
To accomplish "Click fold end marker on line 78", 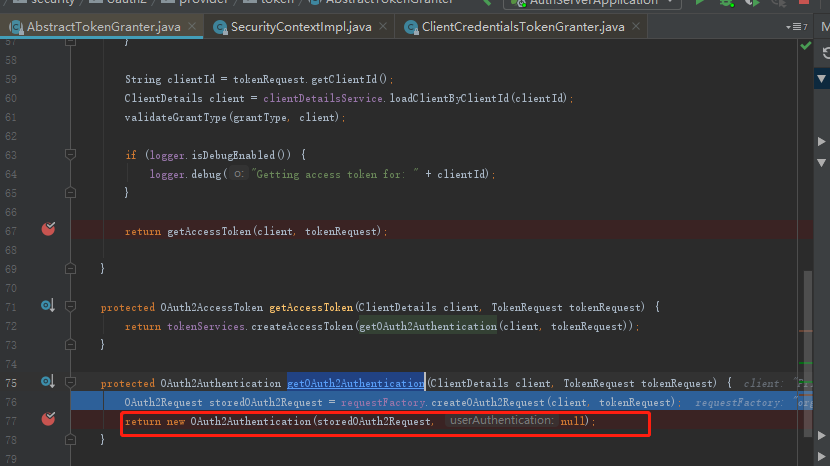I will pyautogui.click(x=70, y=440).
